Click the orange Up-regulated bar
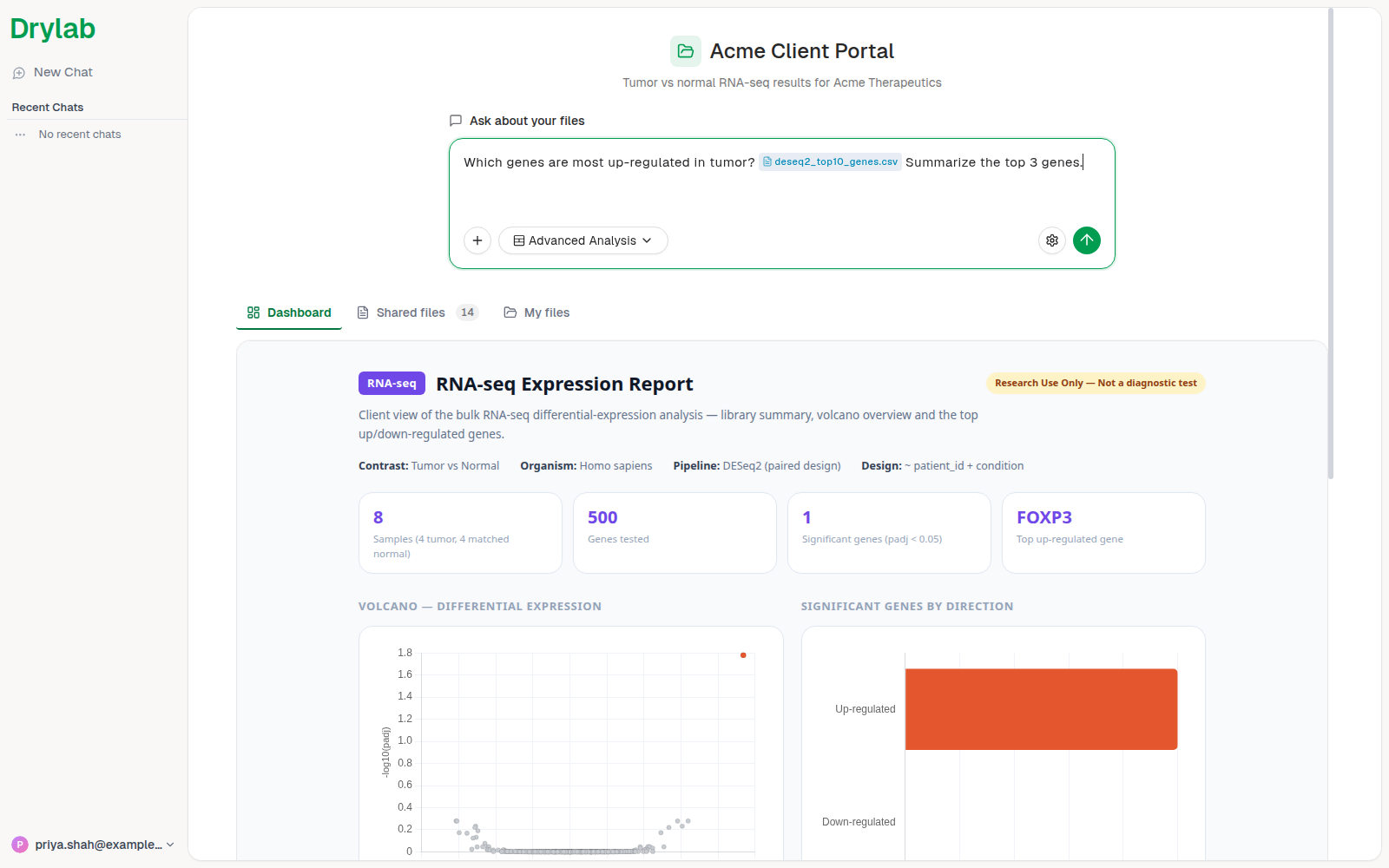 point(1041,709)
